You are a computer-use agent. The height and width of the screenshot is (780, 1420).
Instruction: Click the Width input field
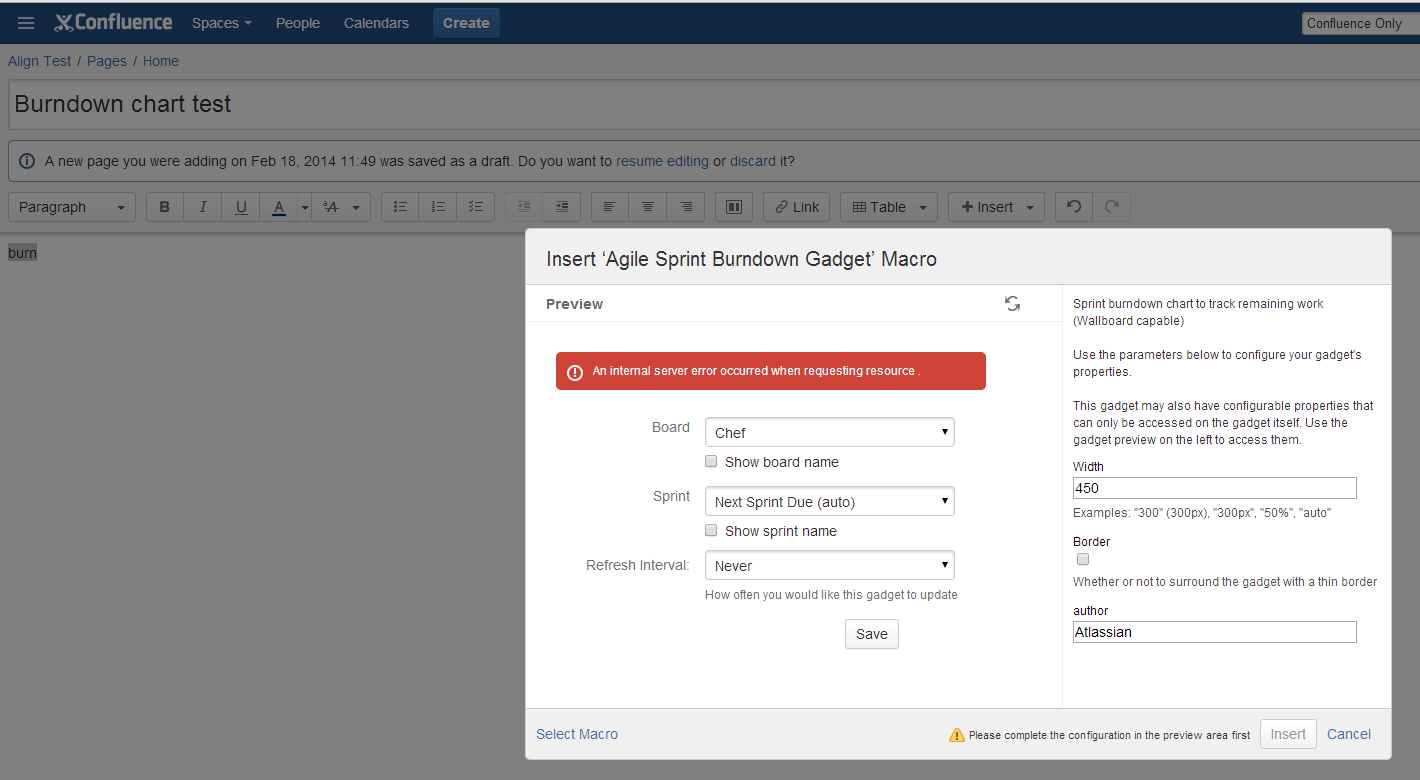[1215, 488]
